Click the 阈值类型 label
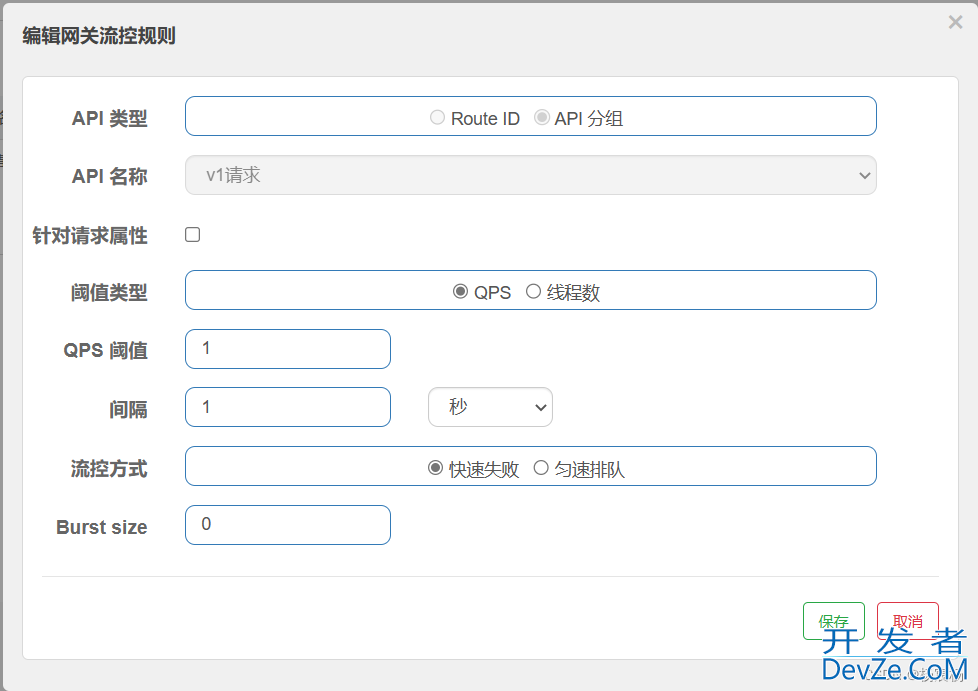The width and height of the screenshot is (978, 691). coord(109,292)
